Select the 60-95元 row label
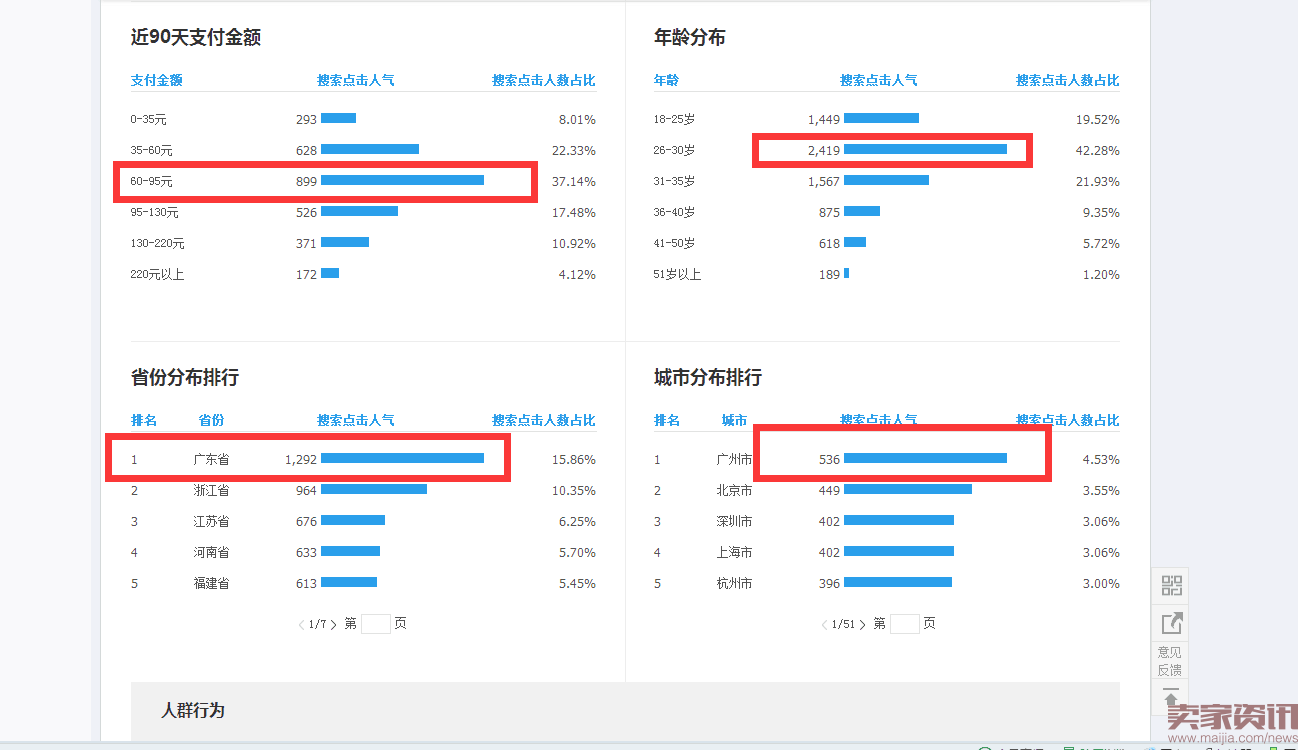 (x=152, y=182)
